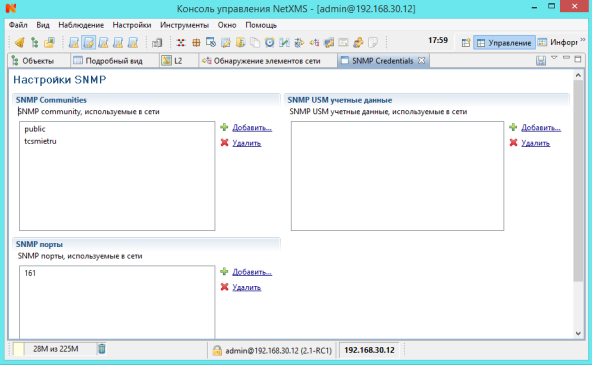Click the scrollbar down arrow
This screenshot has width=593, height=365.
click(x=578, y=333)
